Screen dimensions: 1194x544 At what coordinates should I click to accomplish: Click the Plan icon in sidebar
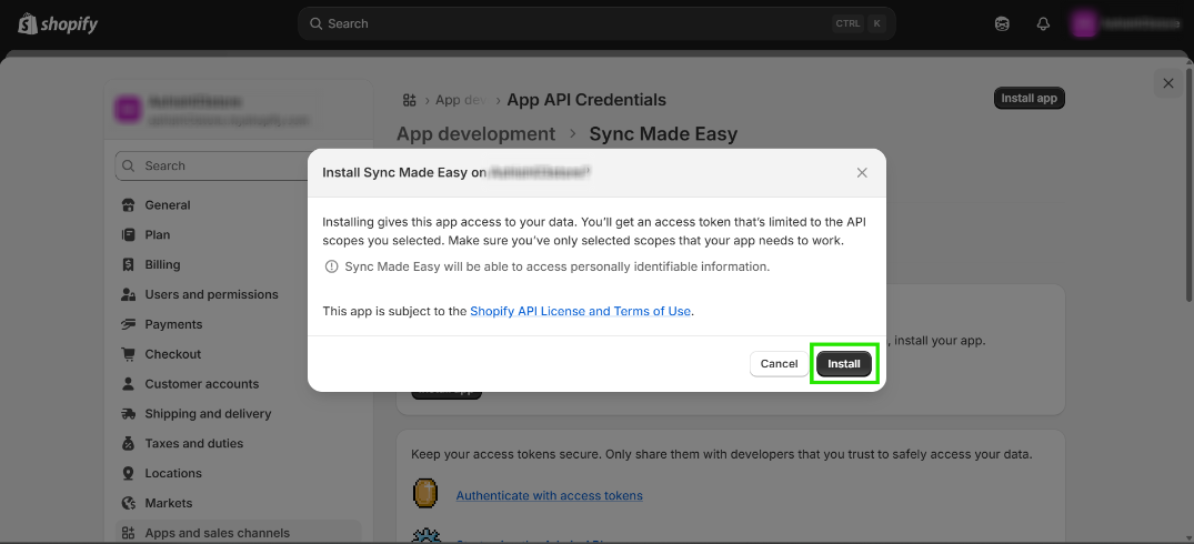129,235
